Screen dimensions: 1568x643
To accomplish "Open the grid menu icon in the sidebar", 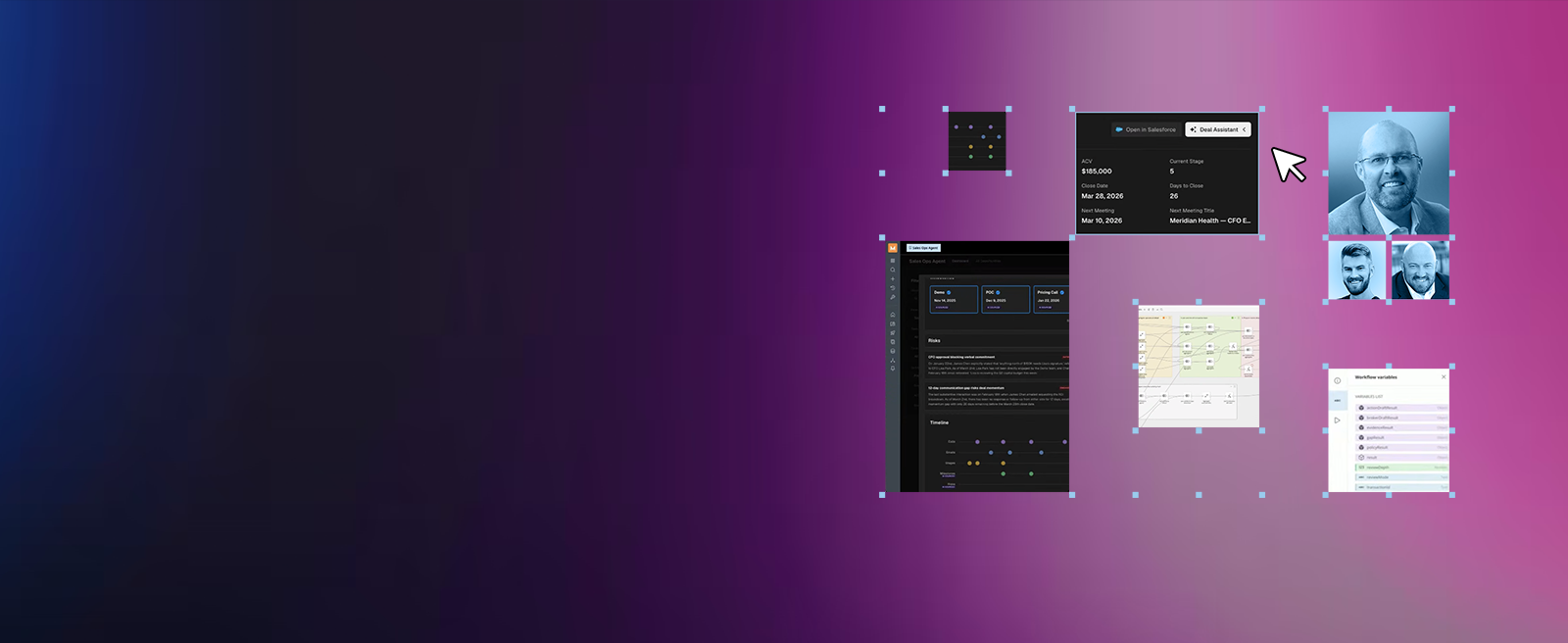I will [x=893, y=261].
